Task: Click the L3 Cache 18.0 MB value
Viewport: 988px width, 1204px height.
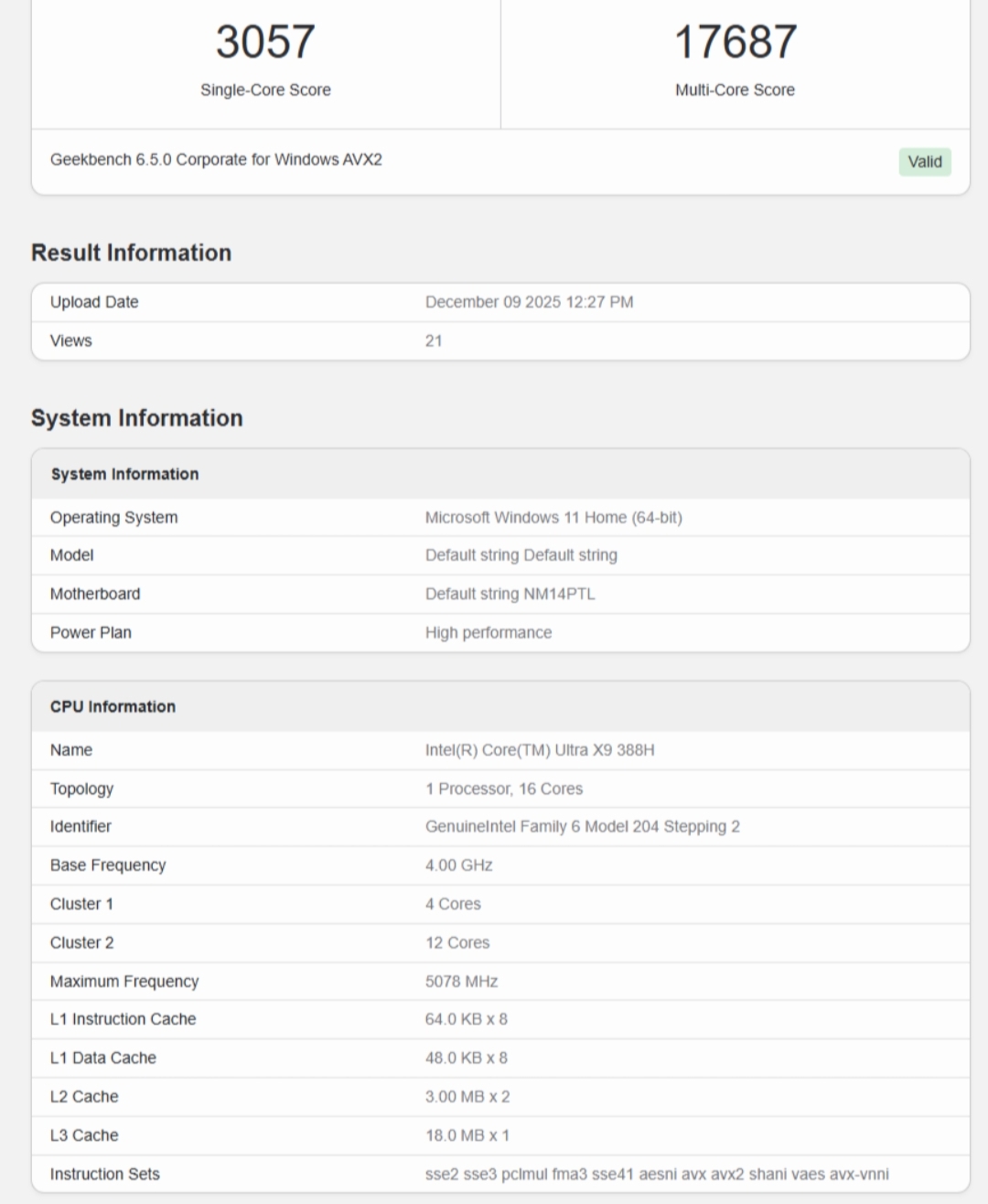Action: pyautogui.click(x=467, y=1134)
